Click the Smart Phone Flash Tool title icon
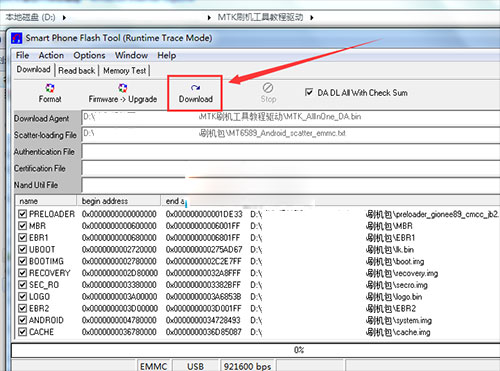This screenshot has height=371, width=500. [17, 38]
